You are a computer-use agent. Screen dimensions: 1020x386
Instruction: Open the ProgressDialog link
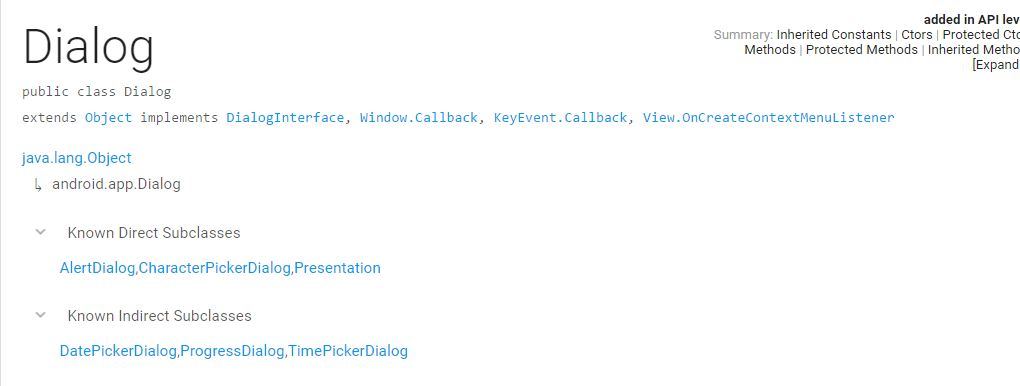click(232, 352)
